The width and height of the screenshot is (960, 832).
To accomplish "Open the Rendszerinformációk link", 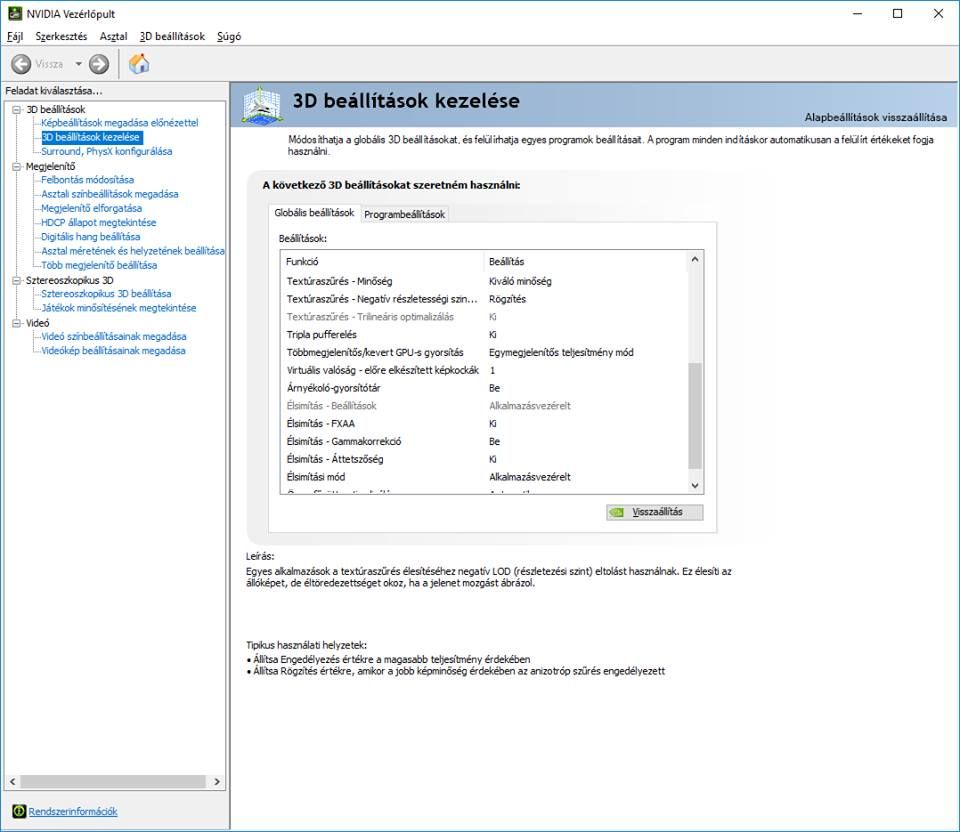I will tap(73, 811).
